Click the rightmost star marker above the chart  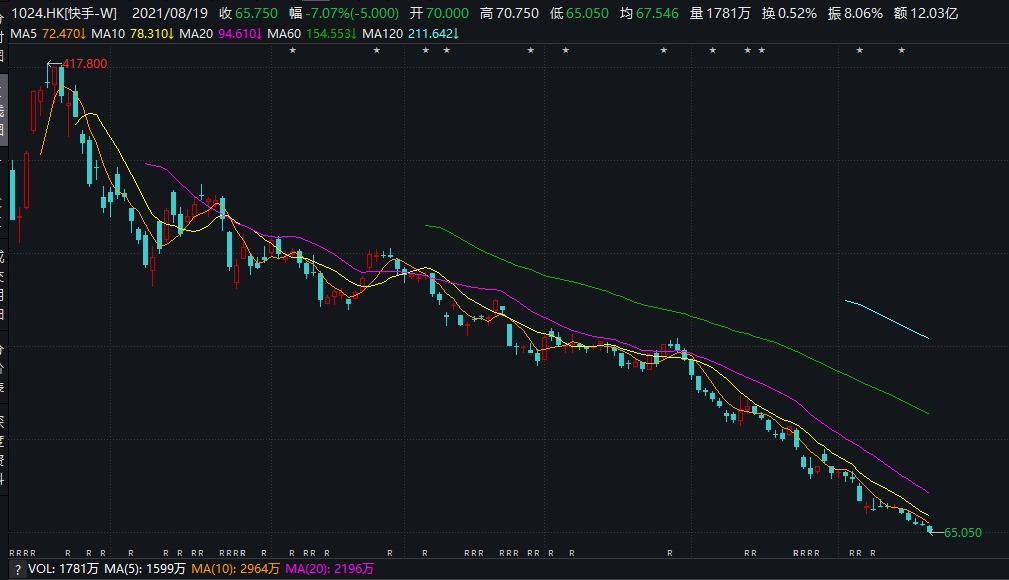click(x=902, y=50)
